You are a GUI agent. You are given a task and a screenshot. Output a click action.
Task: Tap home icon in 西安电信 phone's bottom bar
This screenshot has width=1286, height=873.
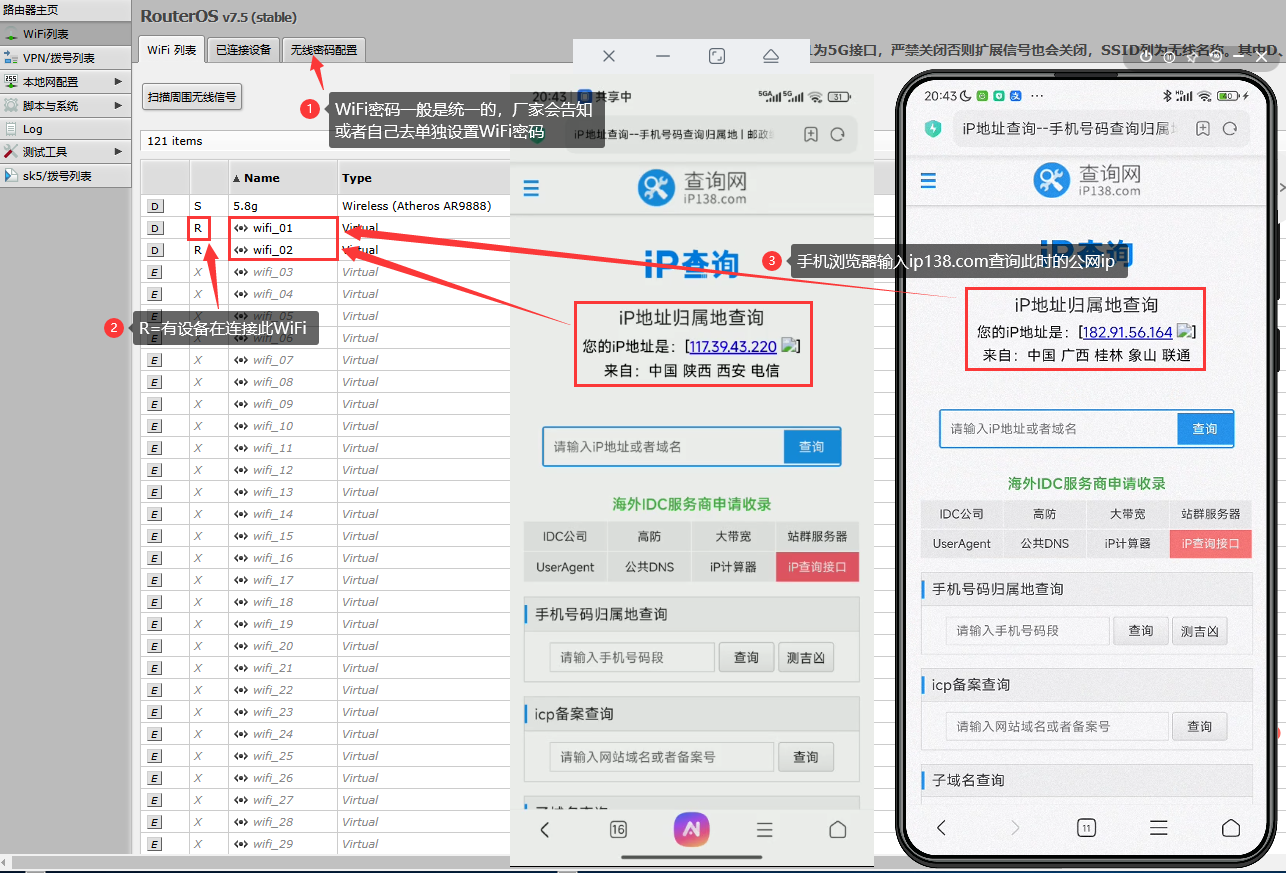(838, 829)
